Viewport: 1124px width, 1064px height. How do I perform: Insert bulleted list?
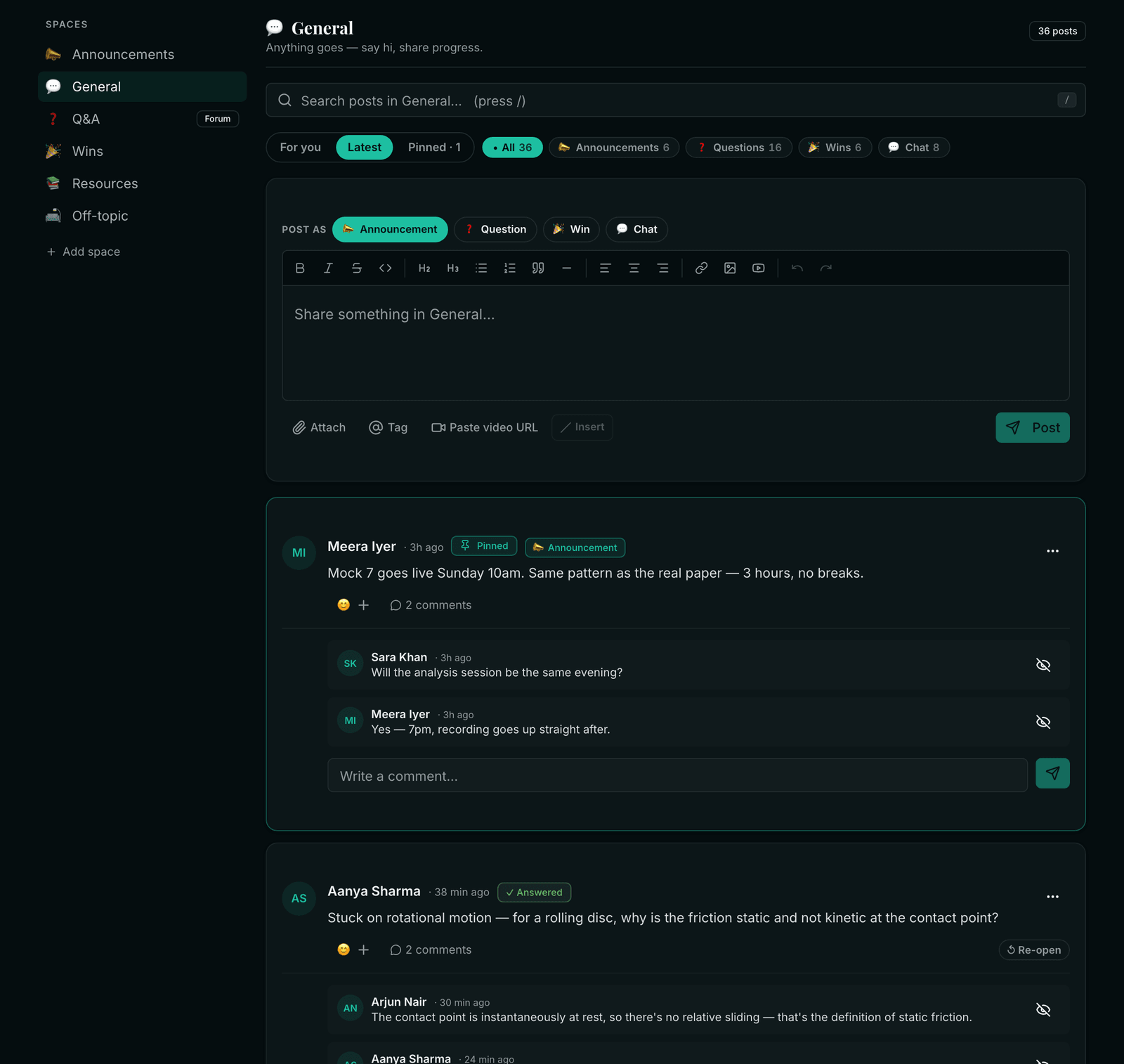[x=481, y=268]
